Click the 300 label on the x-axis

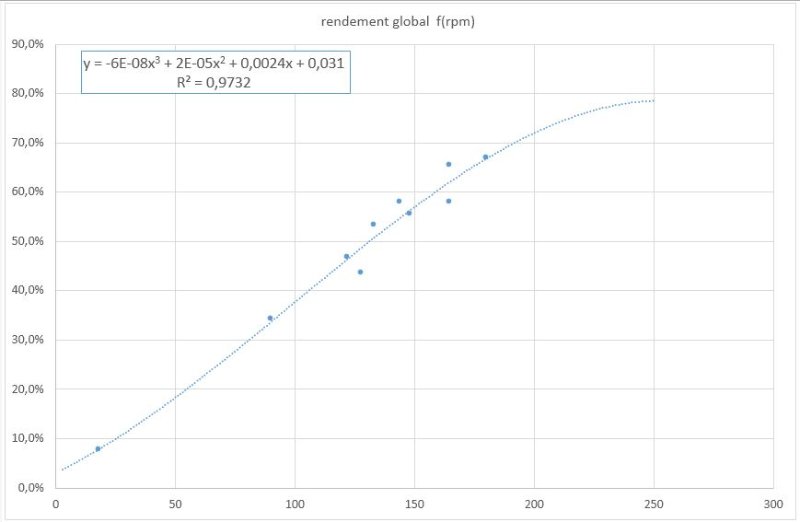tap(772, 505)
